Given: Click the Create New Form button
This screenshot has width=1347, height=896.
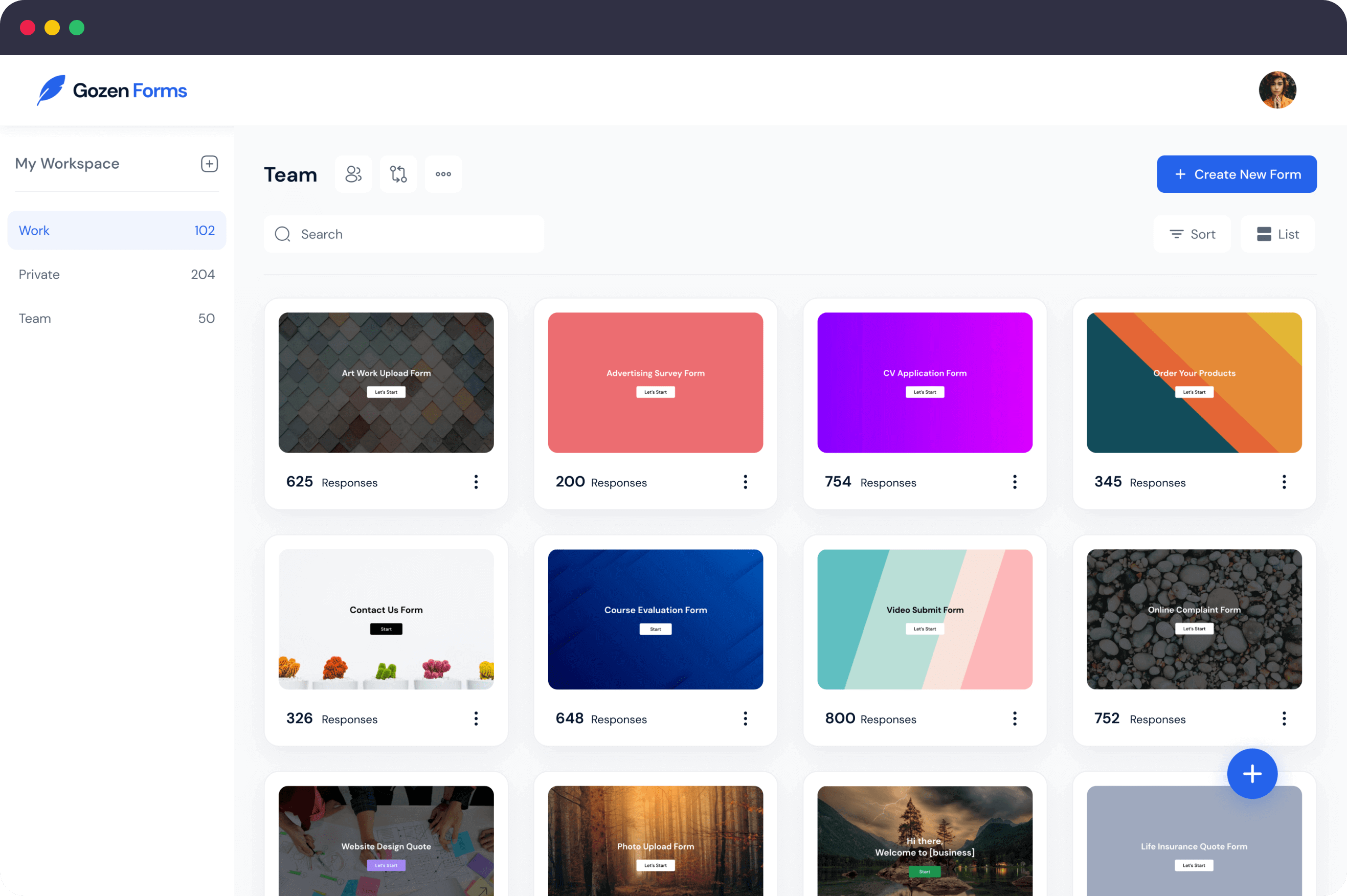Looking at the screenshot, I should 1237,173.
